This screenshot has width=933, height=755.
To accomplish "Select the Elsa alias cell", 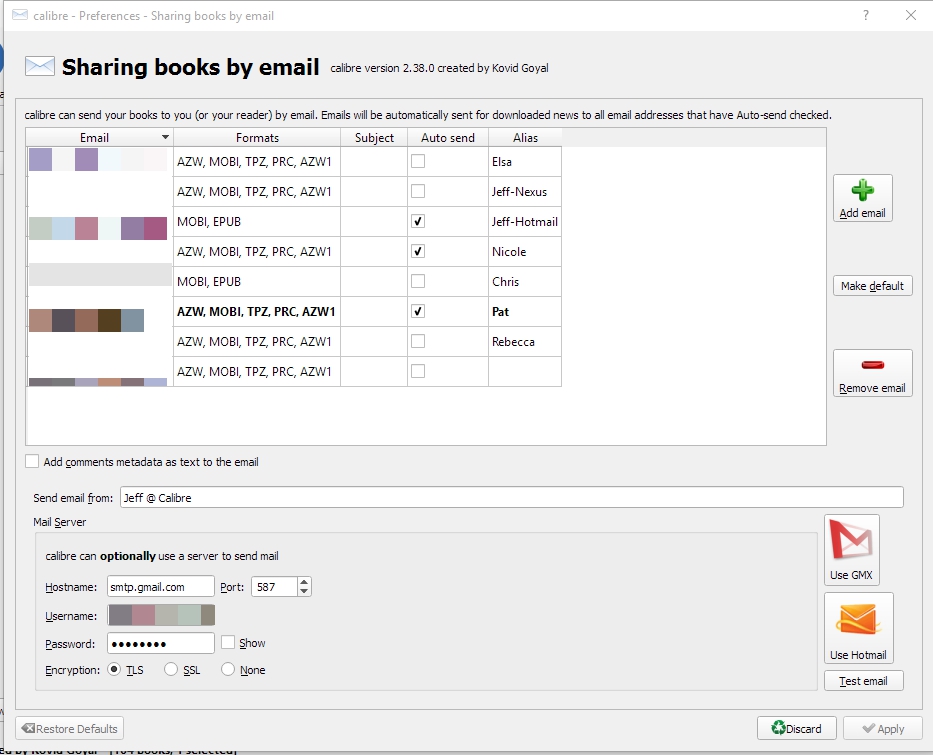I will point(525,162).
